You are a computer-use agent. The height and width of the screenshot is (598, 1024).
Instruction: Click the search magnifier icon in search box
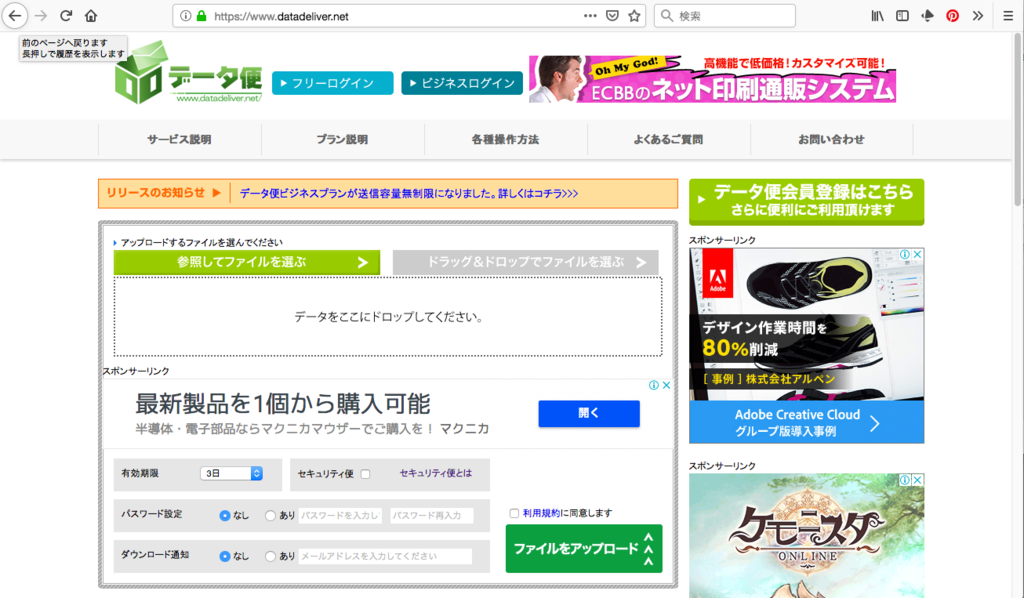point(667,16)
